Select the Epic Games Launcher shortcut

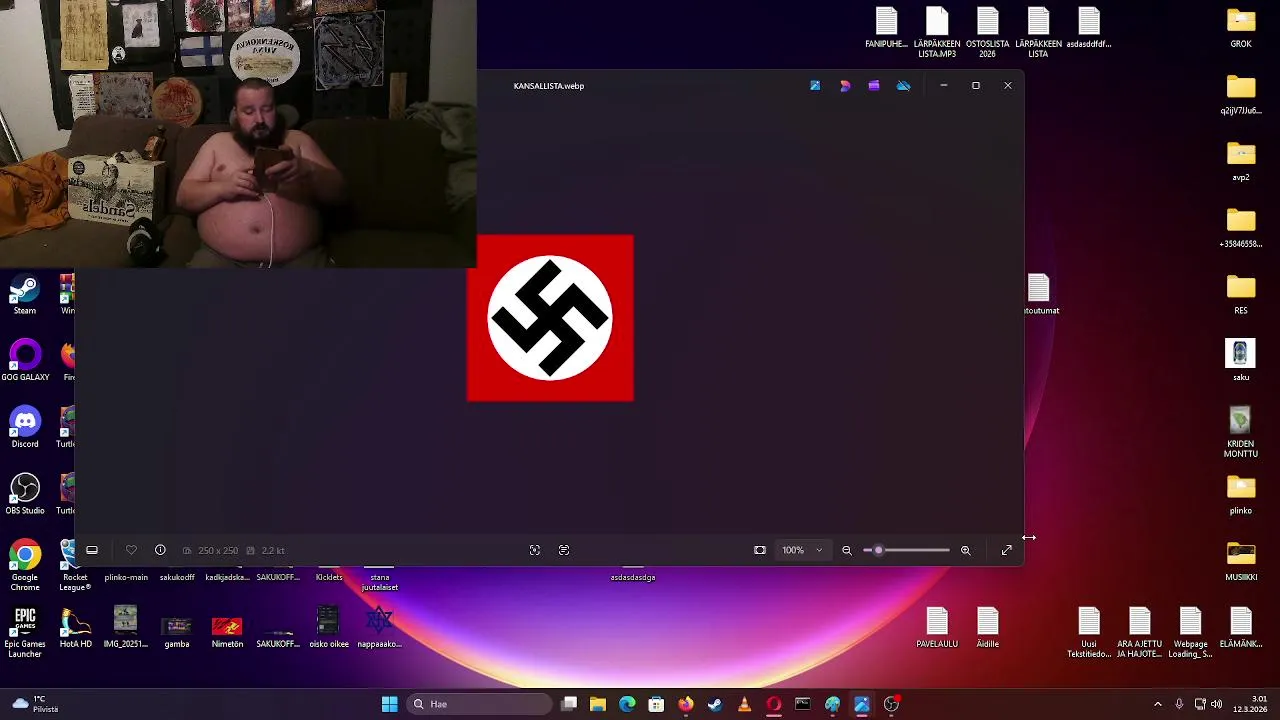pos(25,632)
